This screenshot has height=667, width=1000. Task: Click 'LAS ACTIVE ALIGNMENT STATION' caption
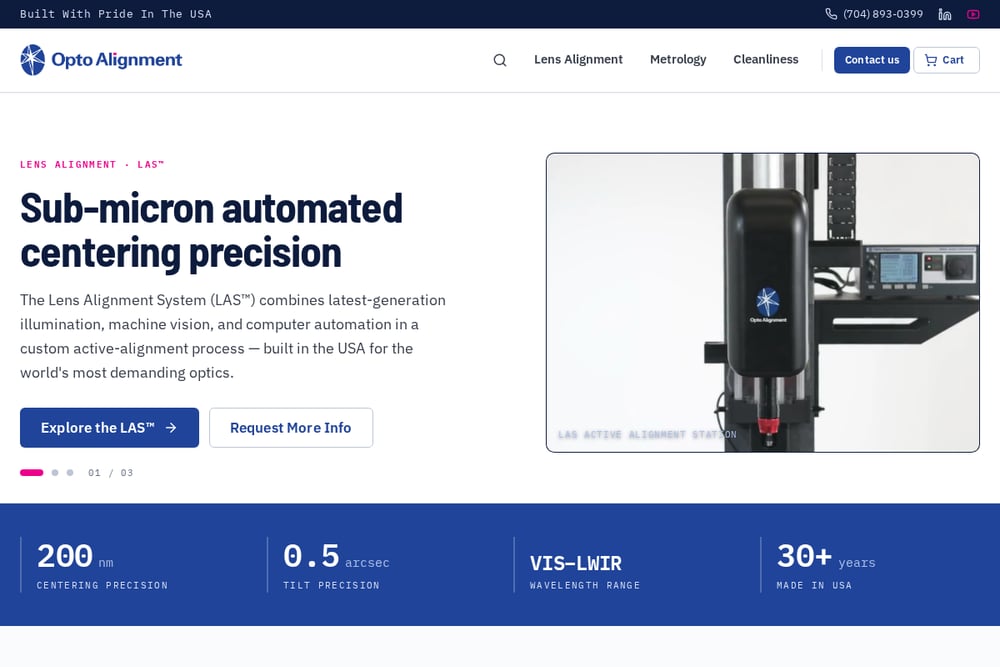tap(647, 434)
